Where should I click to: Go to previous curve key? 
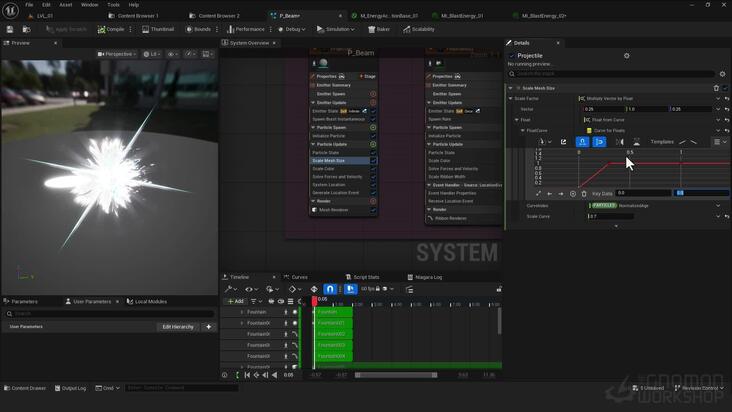[549, 193]
